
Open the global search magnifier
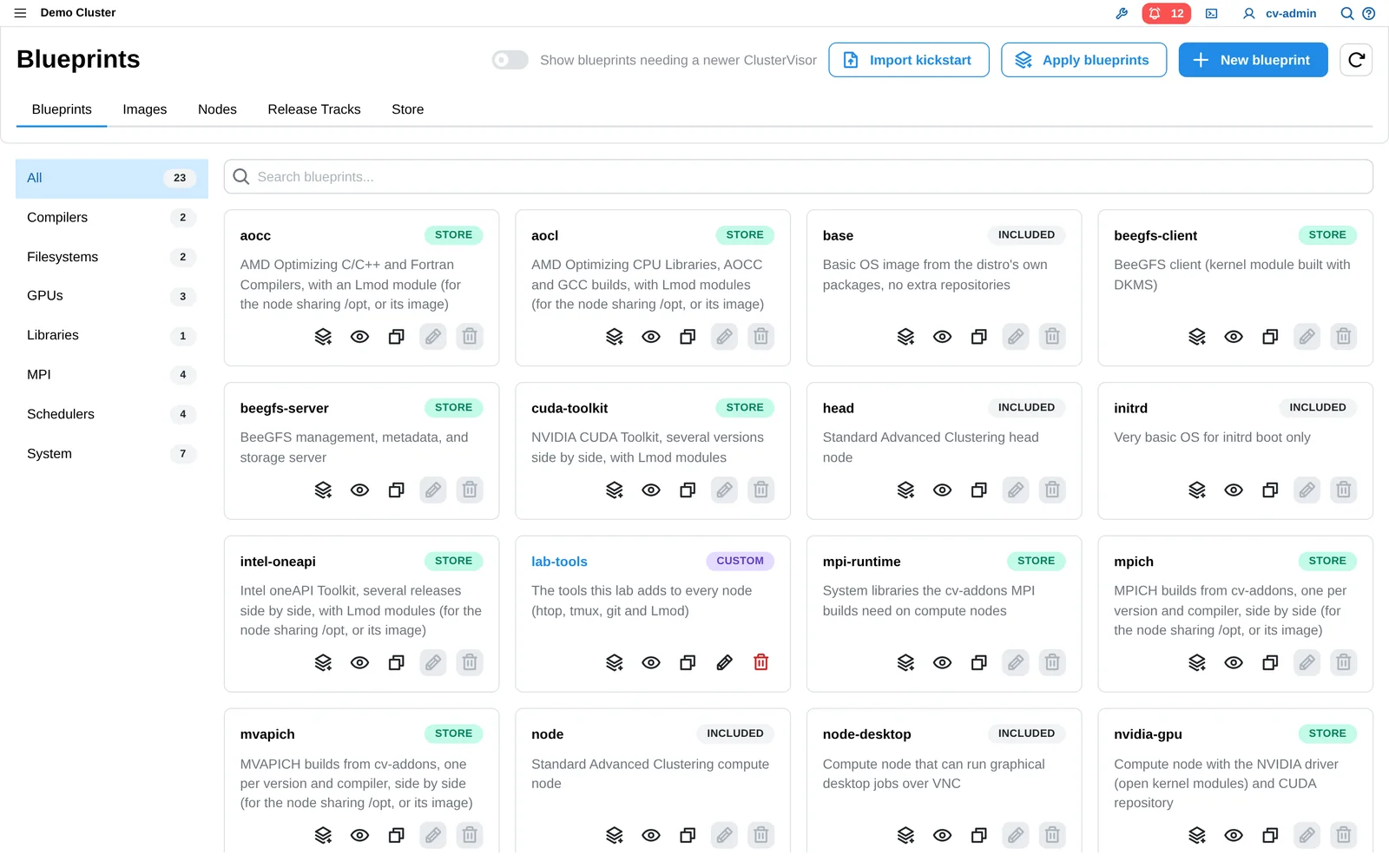[x=1346, y=13]
